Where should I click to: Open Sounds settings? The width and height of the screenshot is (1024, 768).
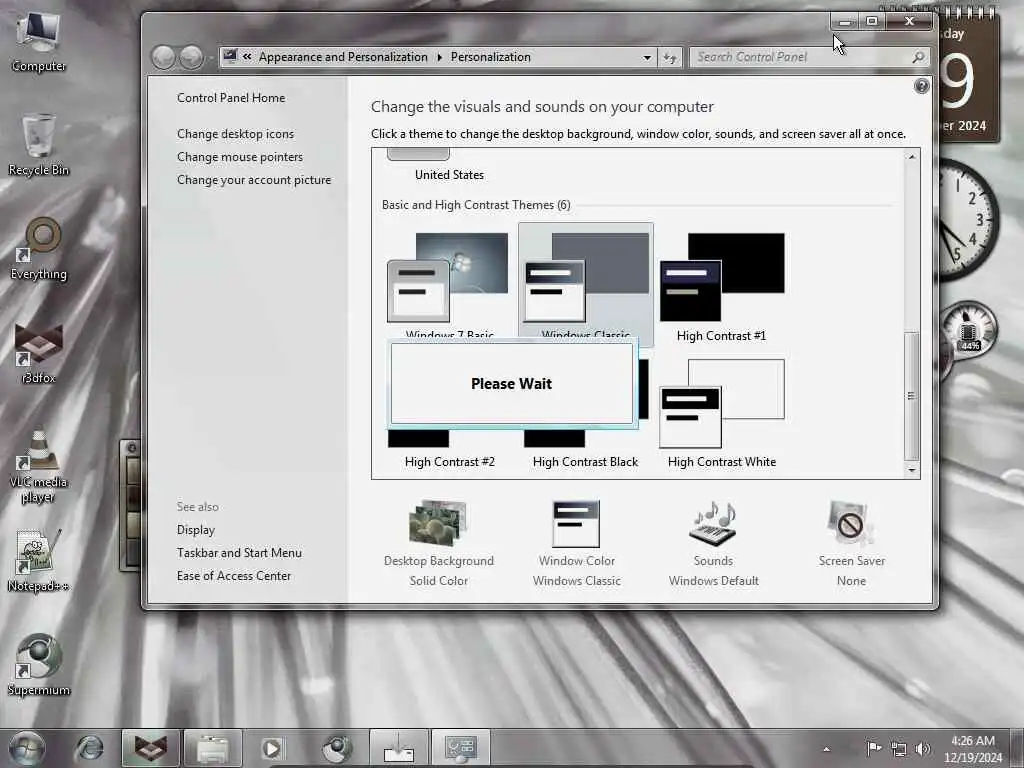[713, 543]
